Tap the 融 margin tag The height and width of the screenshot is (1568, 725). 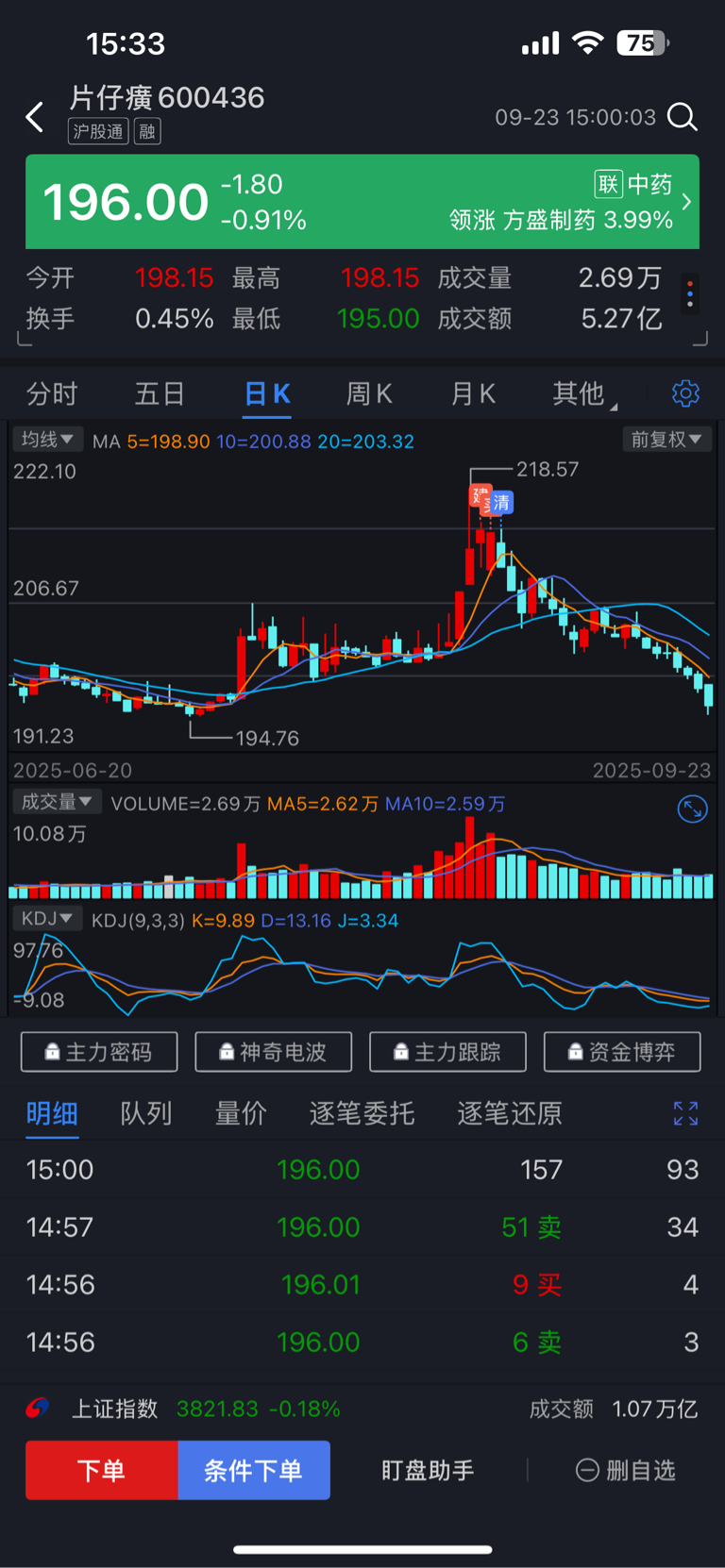click(x=147, y=131)
